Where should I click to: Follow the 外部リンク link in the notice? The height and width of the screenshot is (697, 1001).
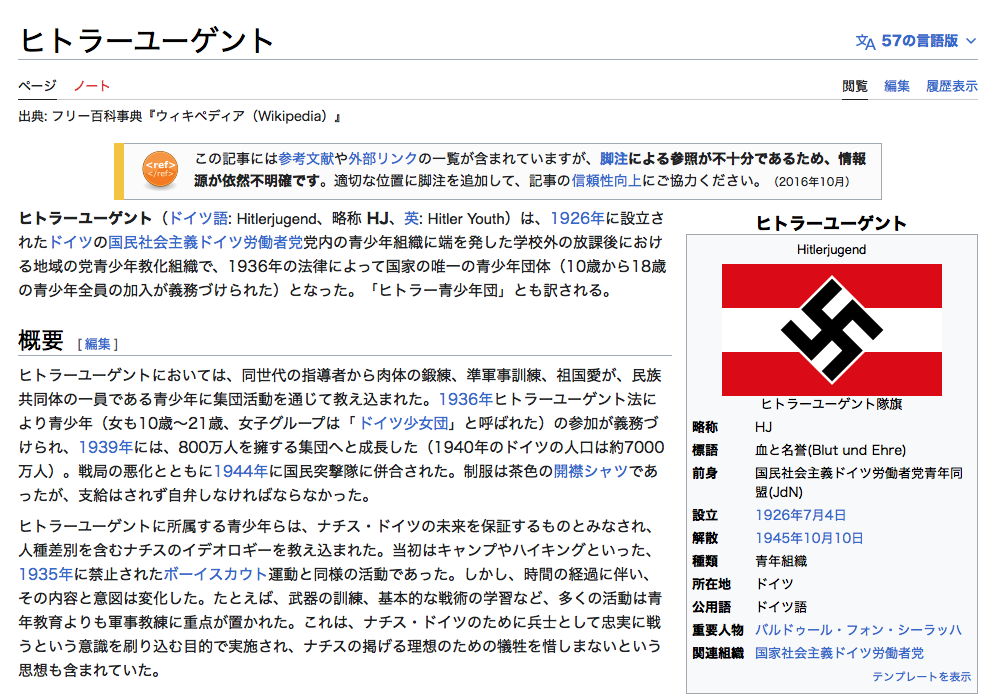pos(383,159)
